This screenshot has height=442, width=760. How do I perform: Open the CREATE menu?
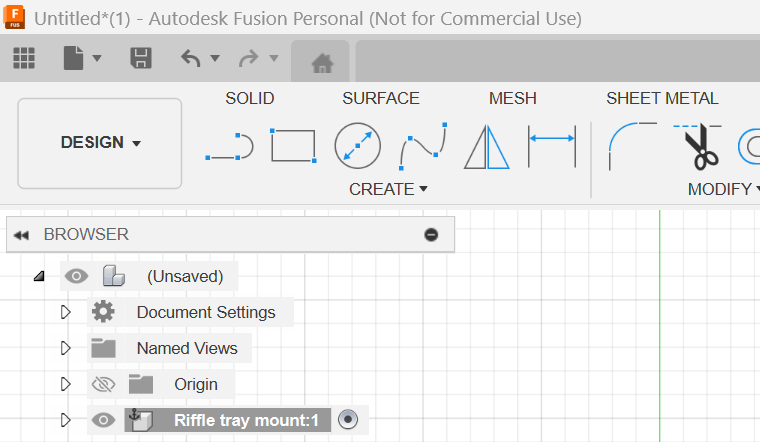coord(388,189)
